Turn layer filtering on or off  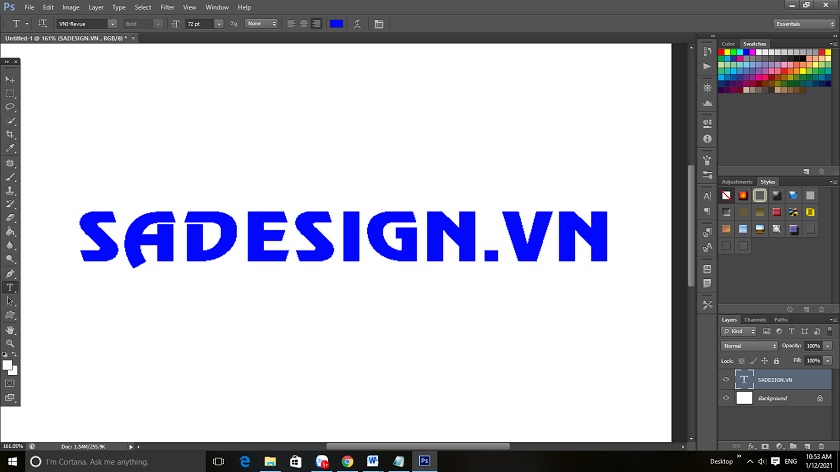coord(830,331)
